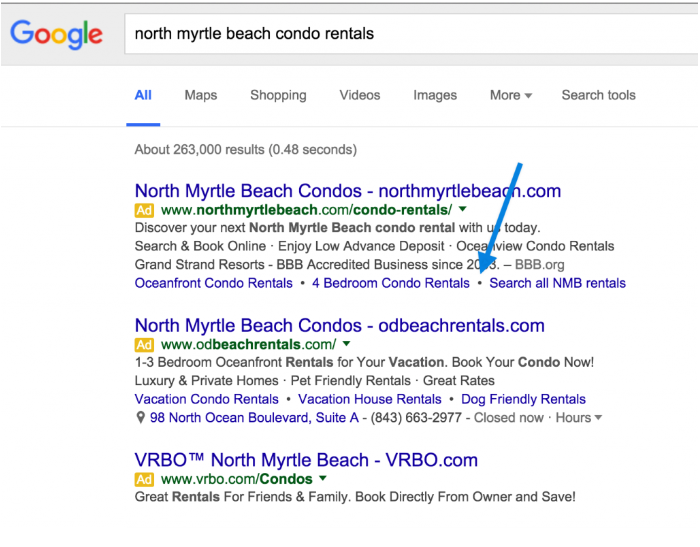Click the Ad badge beside northmyrtlebeach.com URL
This screenshot has height=547, width=700.
144,210
